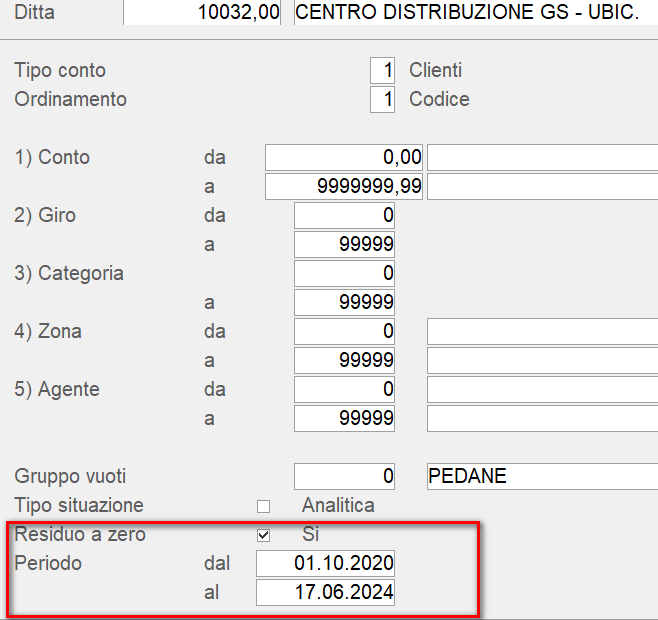Select the PEDANE description field
Screen dimensions: 658x620
click(x=541, y=477)
